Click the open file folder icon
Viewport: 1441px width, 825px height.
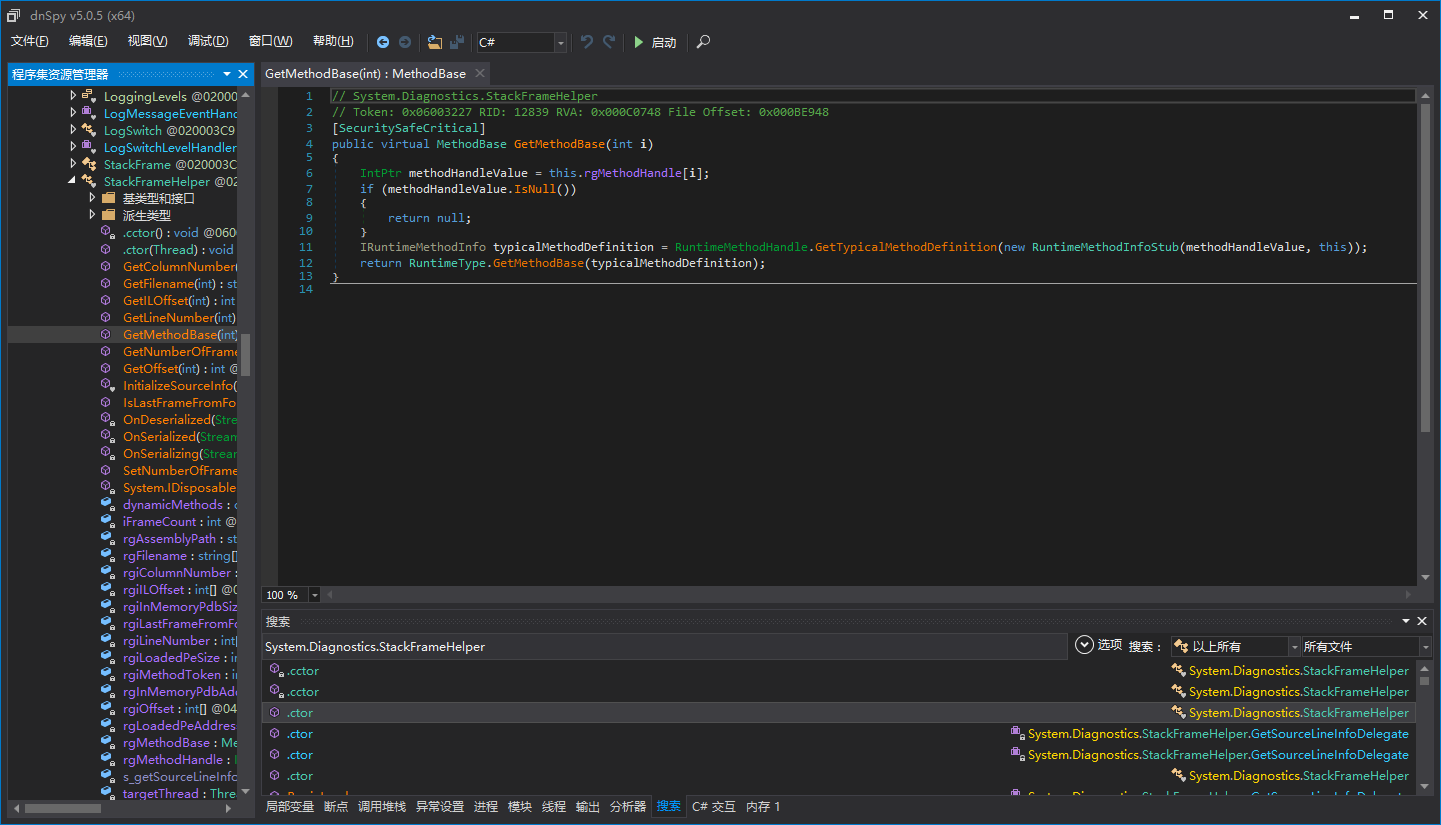(434, 42)
